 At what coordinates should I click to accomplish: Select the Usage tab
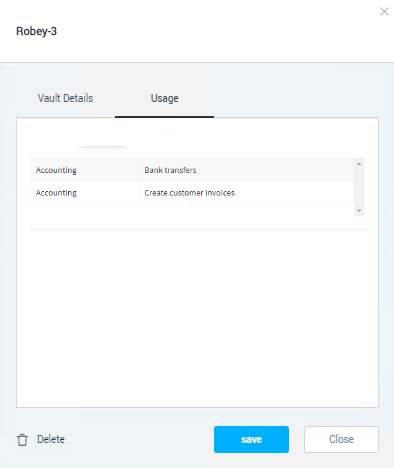point(165,98)
